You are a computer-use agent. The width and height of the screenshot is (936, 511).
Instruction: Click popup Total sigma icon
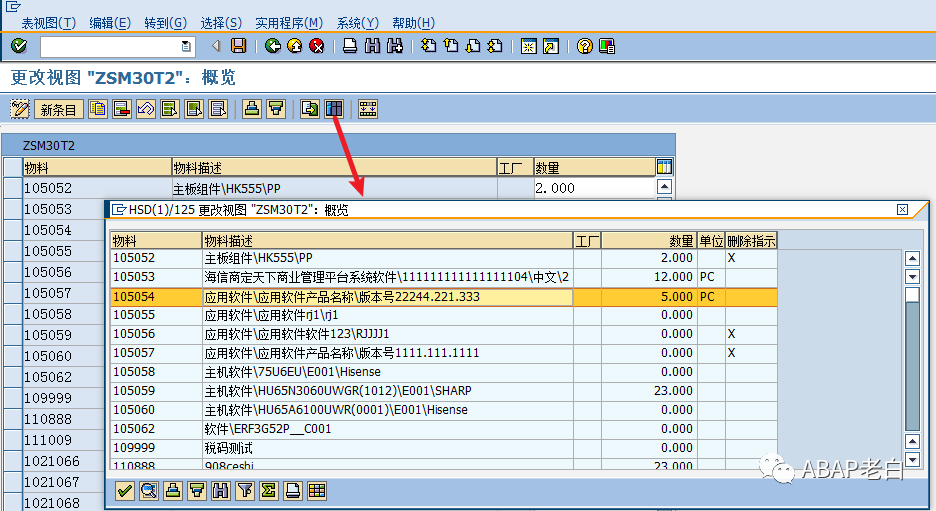269,491
